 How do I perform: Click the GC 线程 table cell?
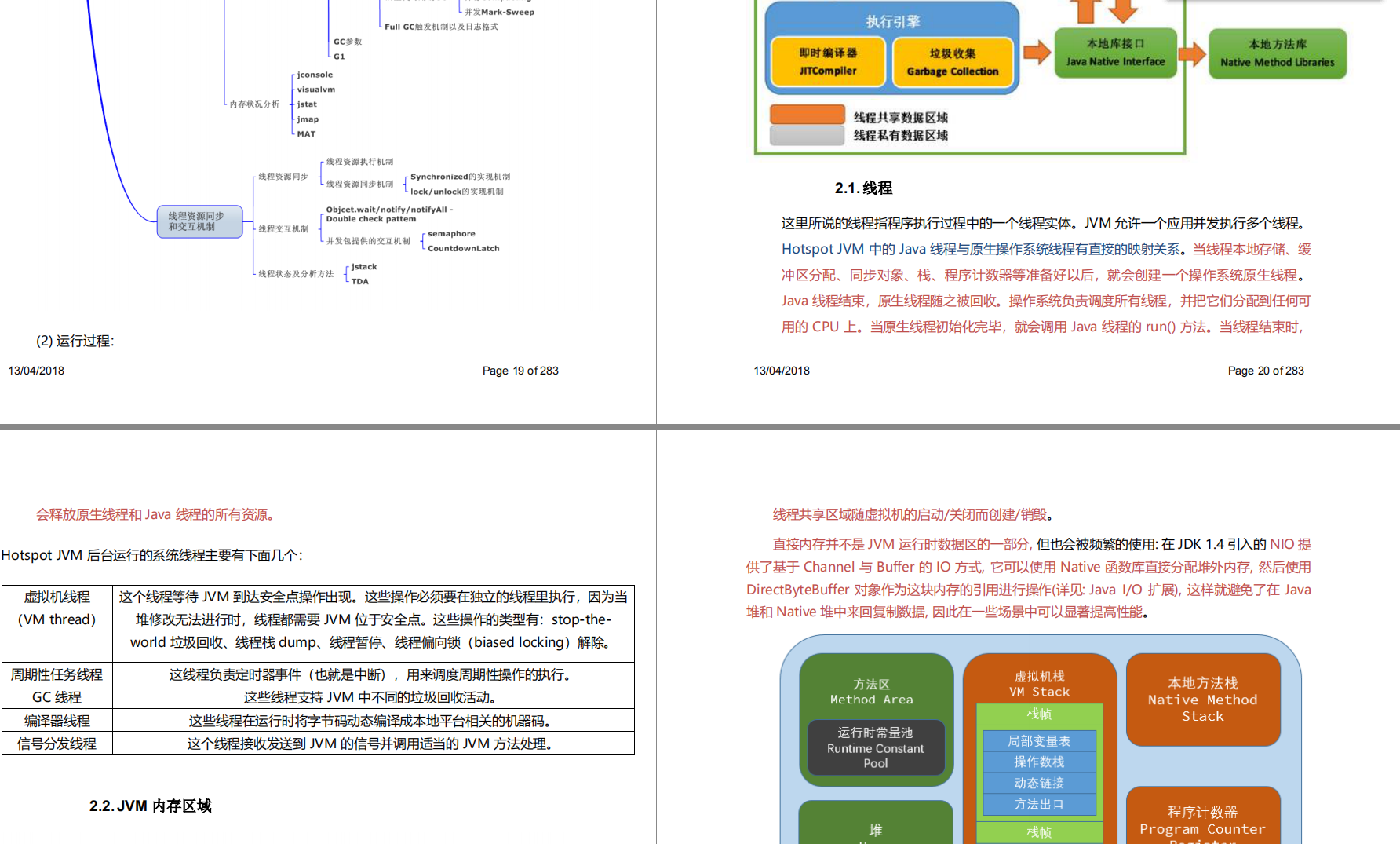point(57,697)
